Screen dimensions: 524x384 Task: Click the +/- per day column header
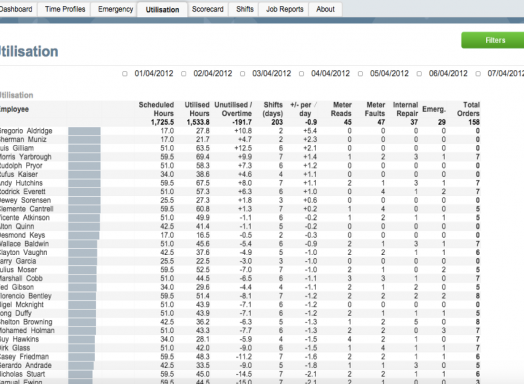[x=303, y=109]
